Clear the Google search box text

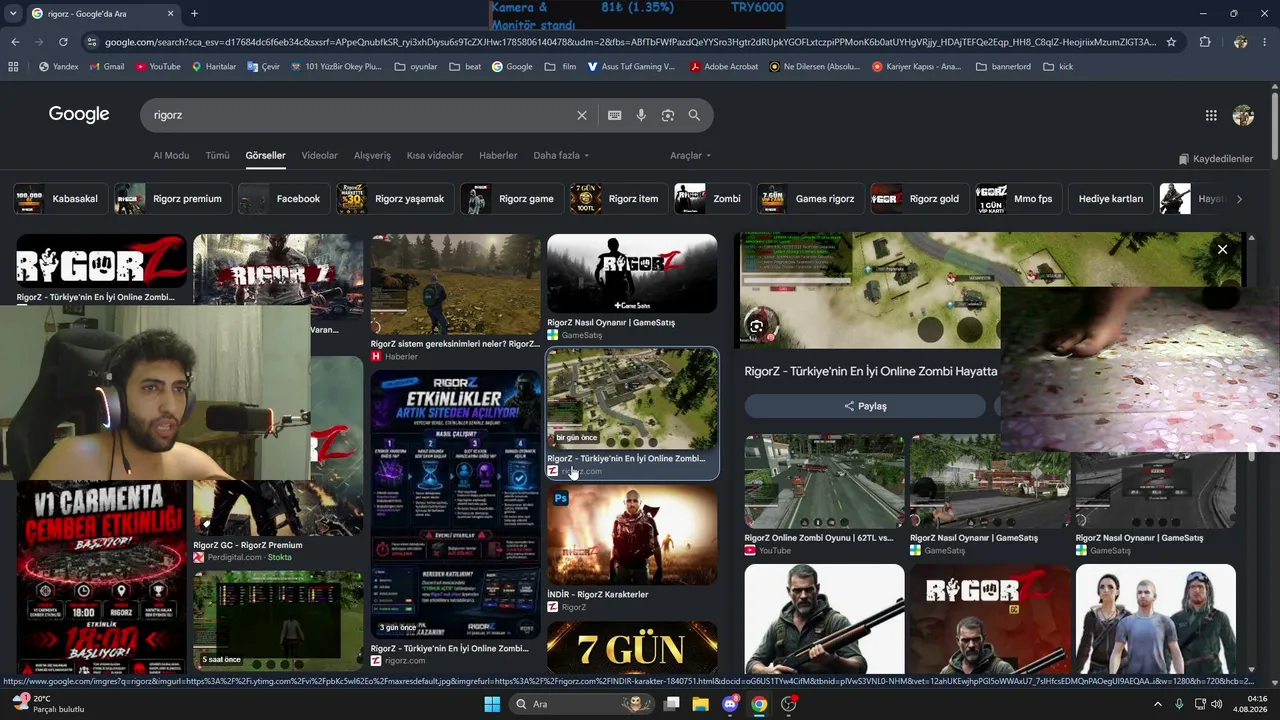pos(582,115)
